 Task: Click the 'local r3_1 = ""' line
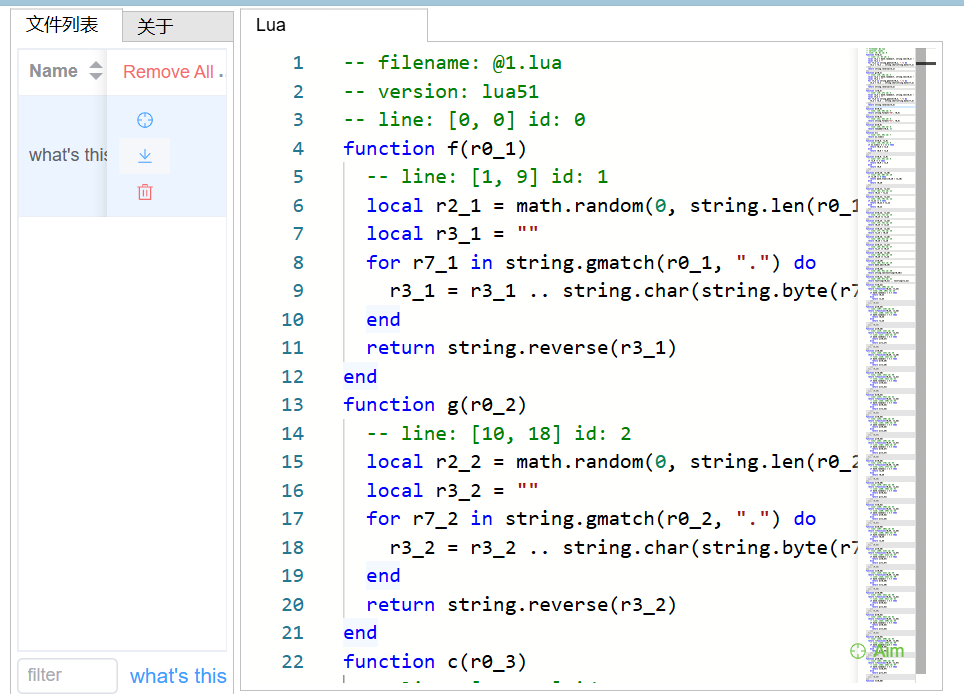tap(452, 234)
